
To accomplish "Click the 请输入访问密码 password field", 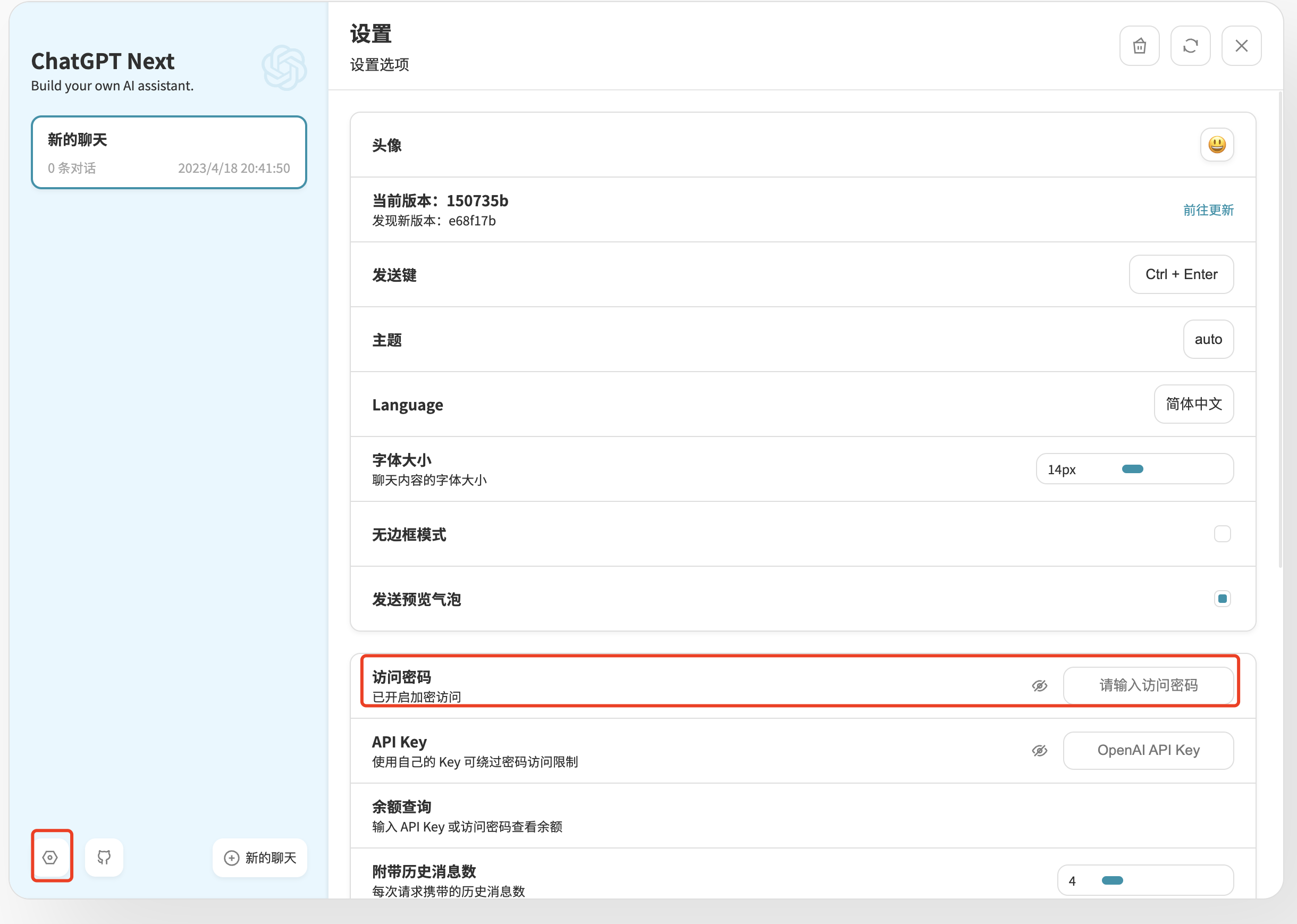I will click(x=1149, y=686).
